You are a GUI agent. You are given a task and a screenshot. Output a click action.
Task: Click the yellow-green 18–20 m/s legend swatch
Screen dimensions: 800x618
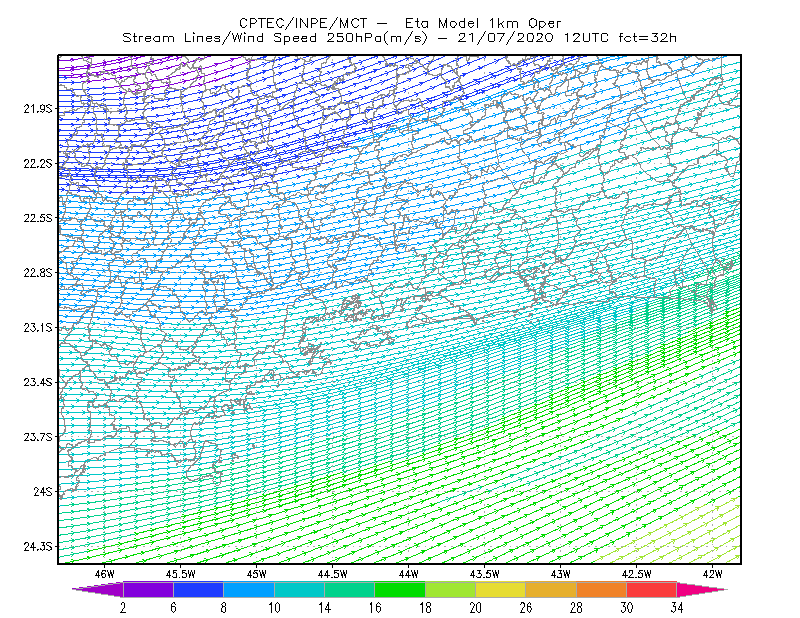pyautogui.click(x=450, y=589)
